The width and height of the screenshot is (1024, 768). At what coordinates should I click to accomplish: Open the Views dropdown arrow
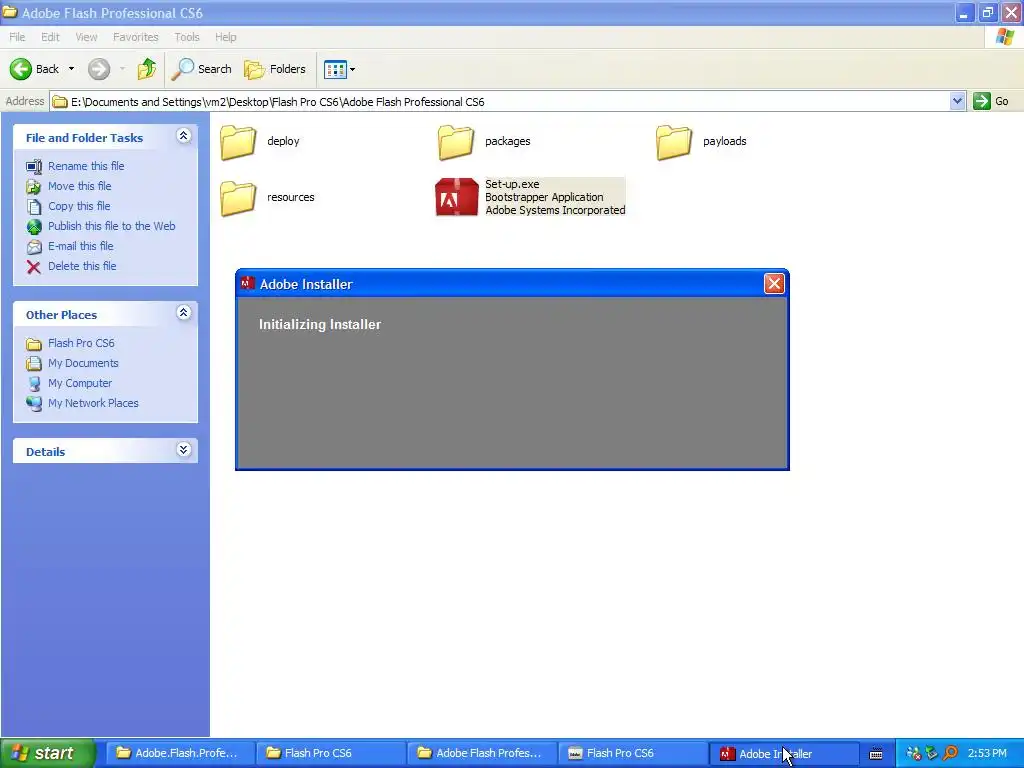pos(352,69)
